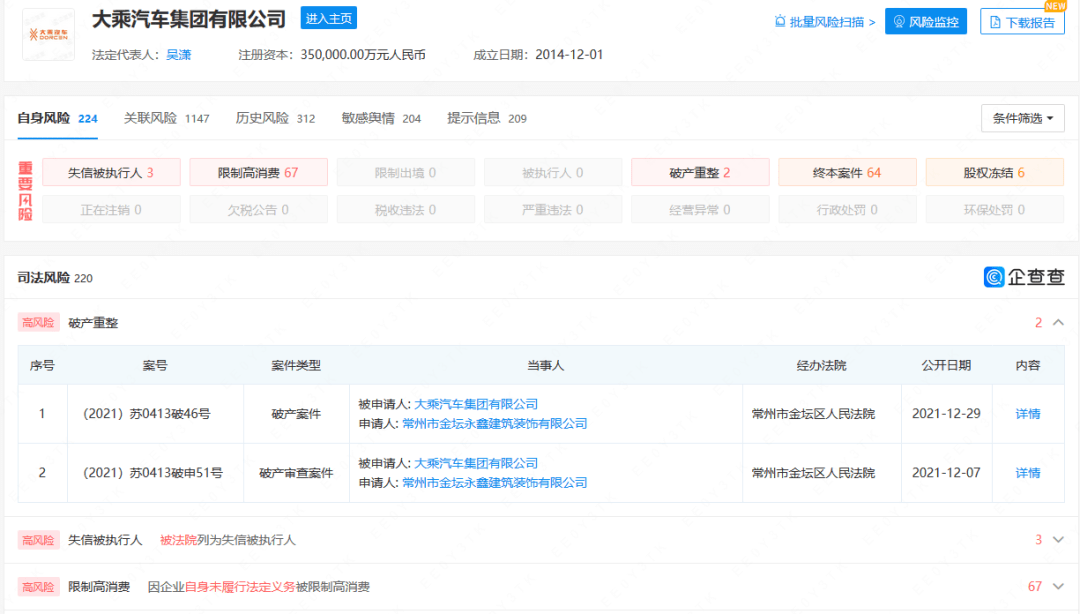This screenshot has width=1080, height=614.
Task: Expand the 限制高消费 section chevron
Action: click(1059, 586)
